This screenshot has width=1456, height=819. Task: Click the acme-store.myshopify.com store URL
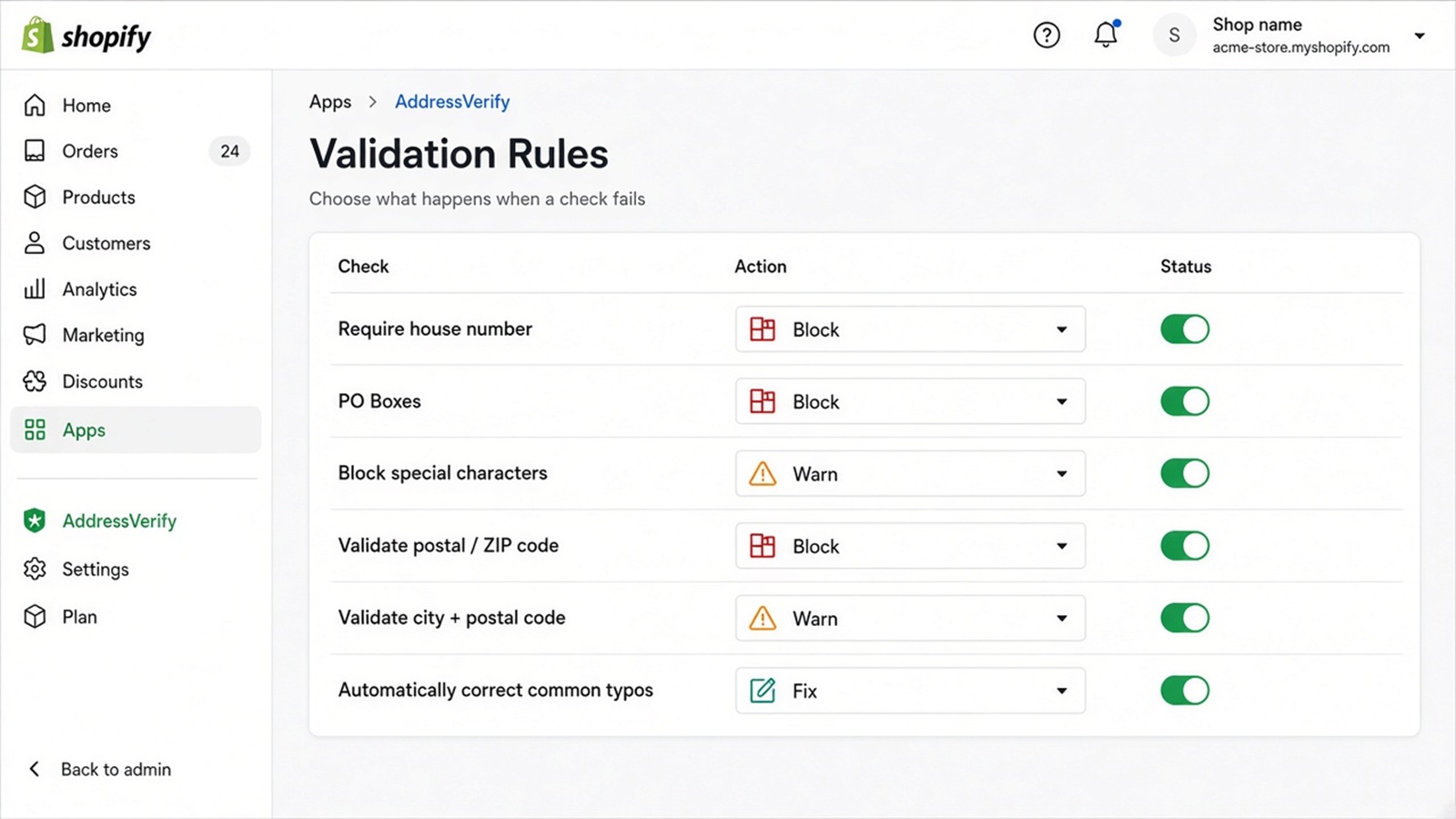pyautogui.click(x=1300, y=47)
